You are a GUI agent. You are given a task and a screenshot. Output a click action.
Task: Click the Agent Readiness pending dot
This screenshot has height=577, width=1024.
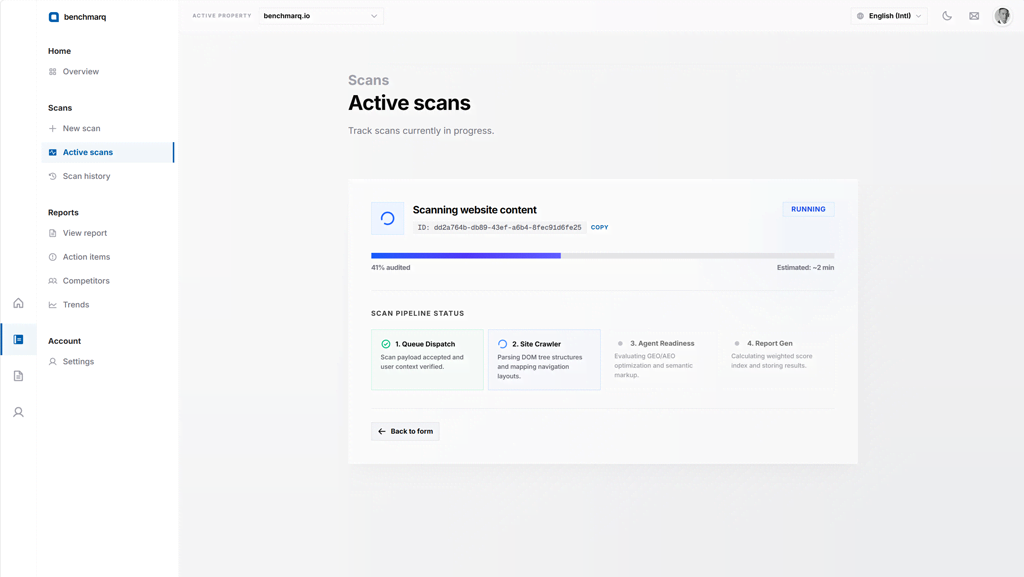click(620, 343)
